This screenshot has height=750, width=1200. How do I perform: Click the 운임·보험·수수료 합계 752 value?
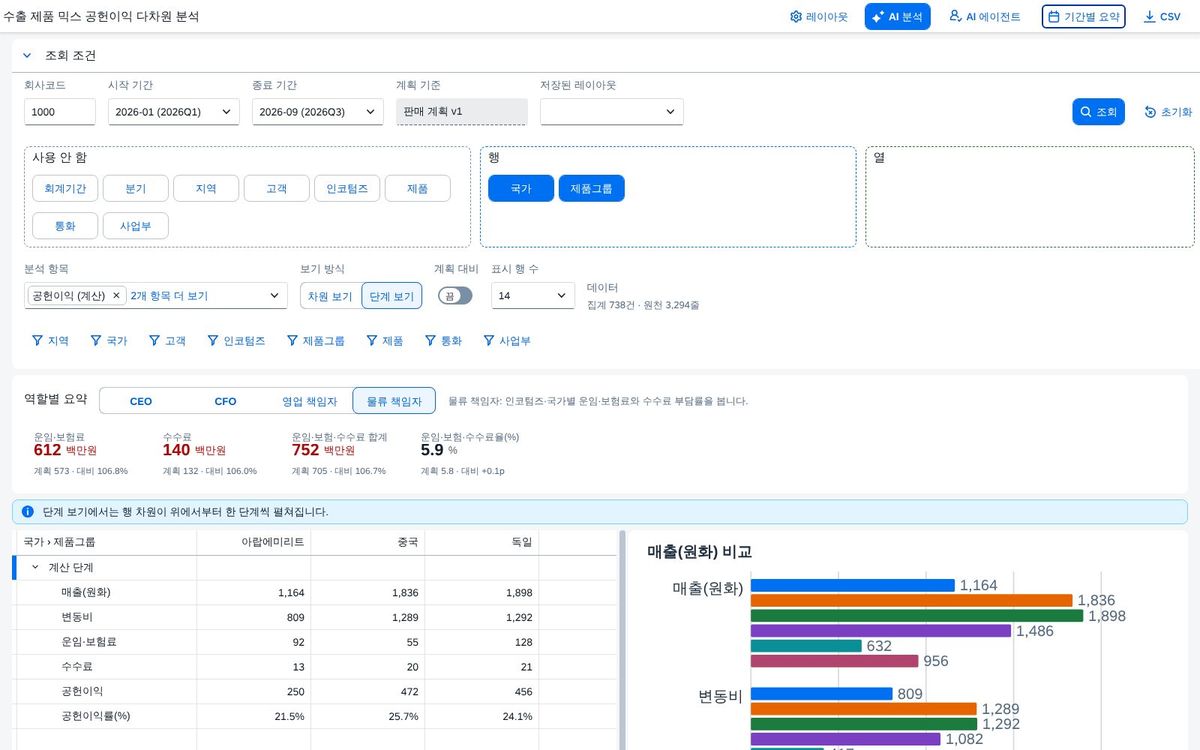point(305,451)
